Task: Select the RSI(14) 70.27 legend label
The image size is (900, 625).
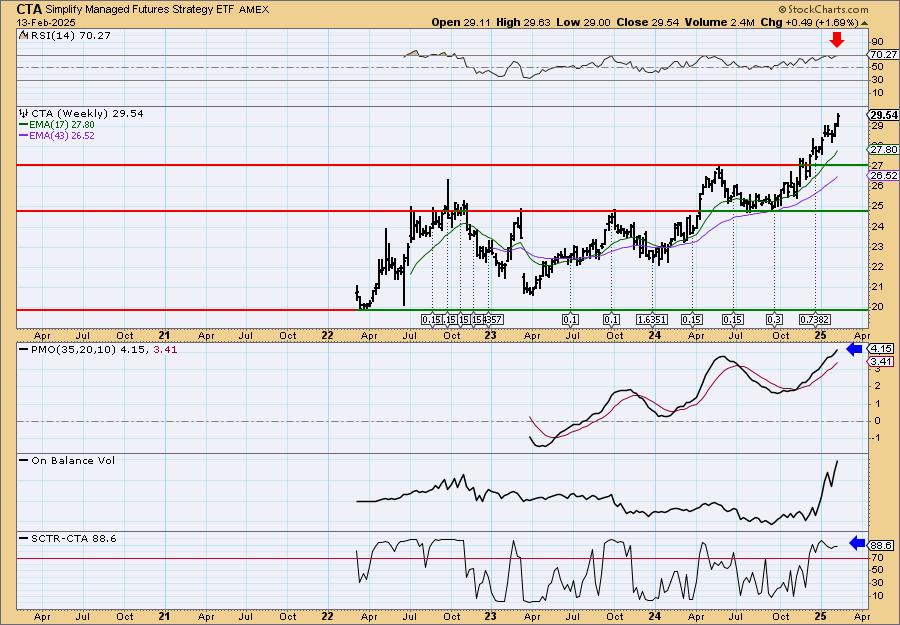Action: 70,36
